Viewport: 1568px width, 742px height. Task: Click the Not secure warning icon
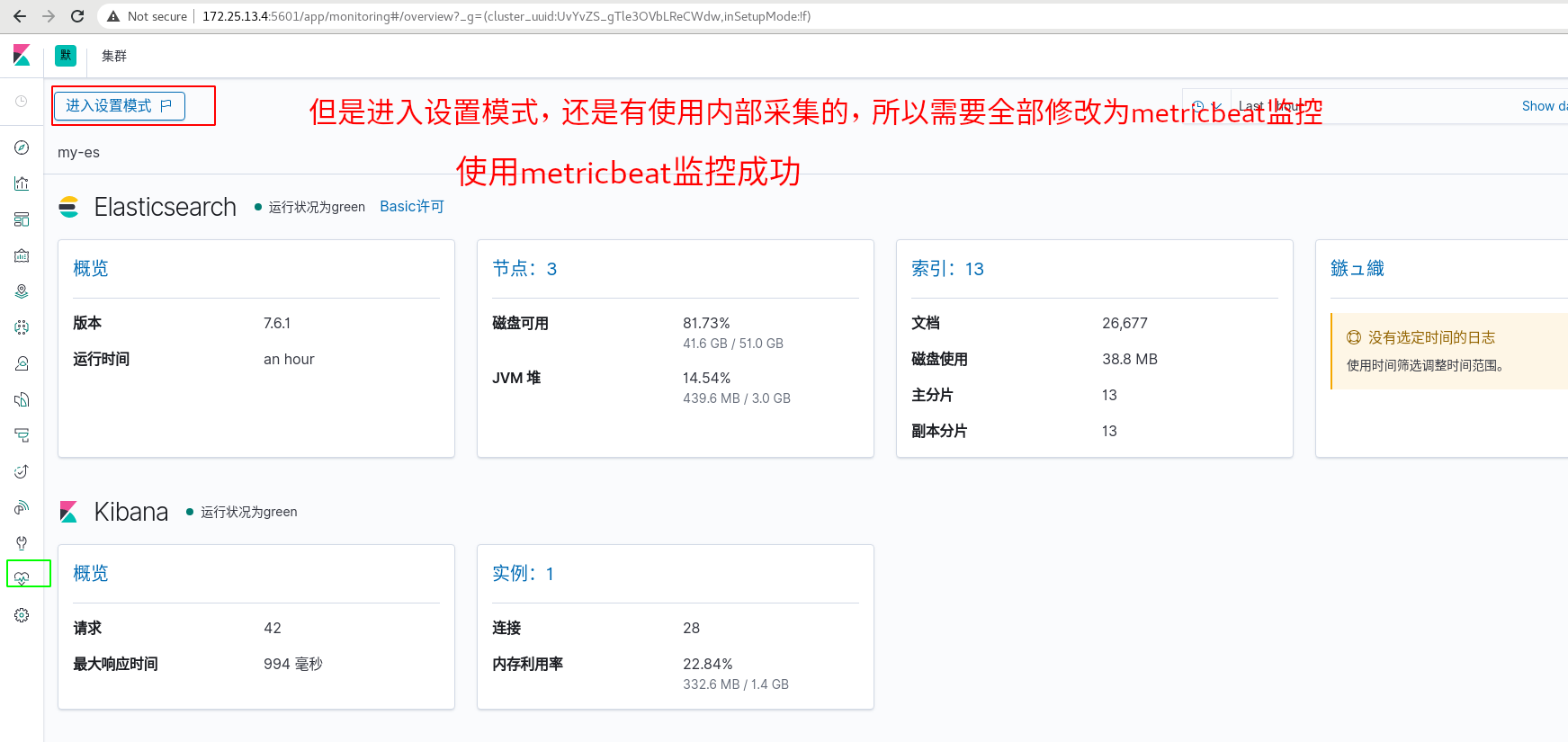point(113,16)
